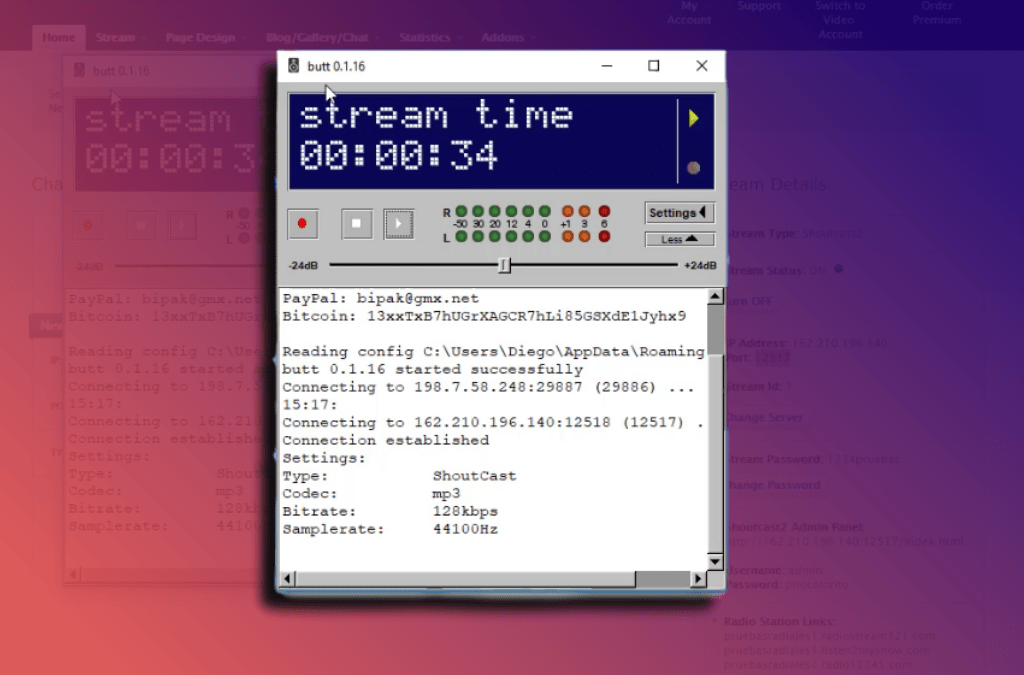Click Support link on background webpage
The image size is (1024, 675).
759,6
